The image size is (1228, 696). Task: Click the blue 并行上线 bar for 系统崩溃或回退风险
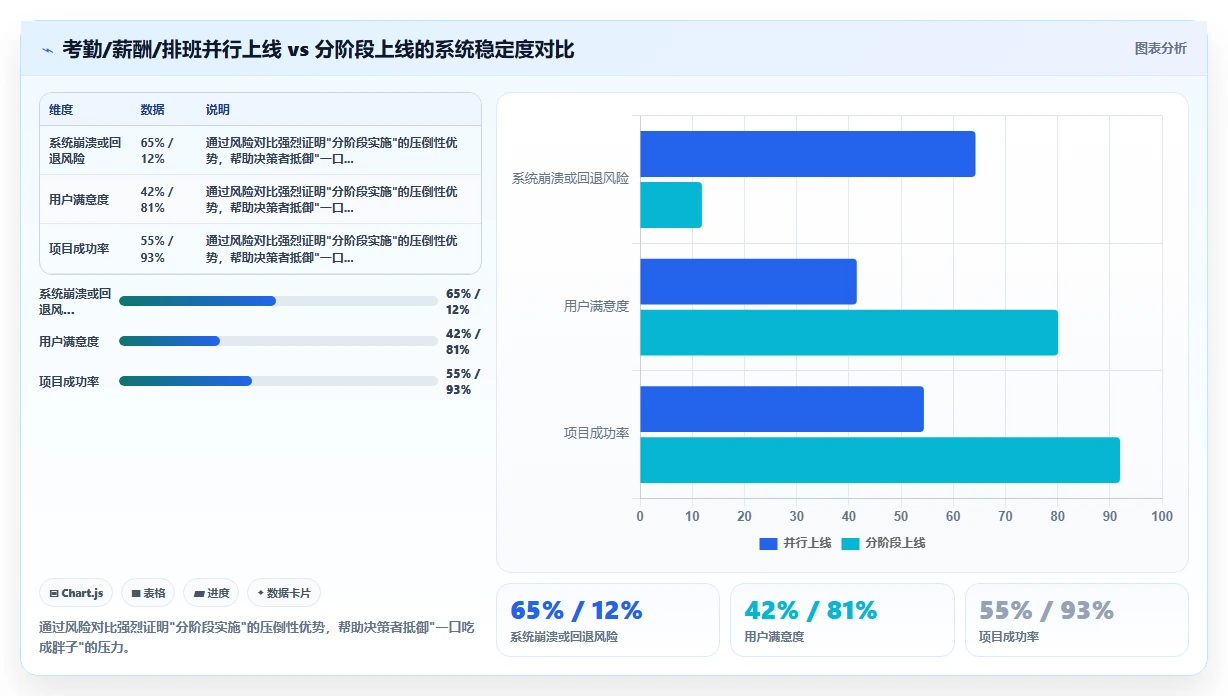[x=807, y=154]
